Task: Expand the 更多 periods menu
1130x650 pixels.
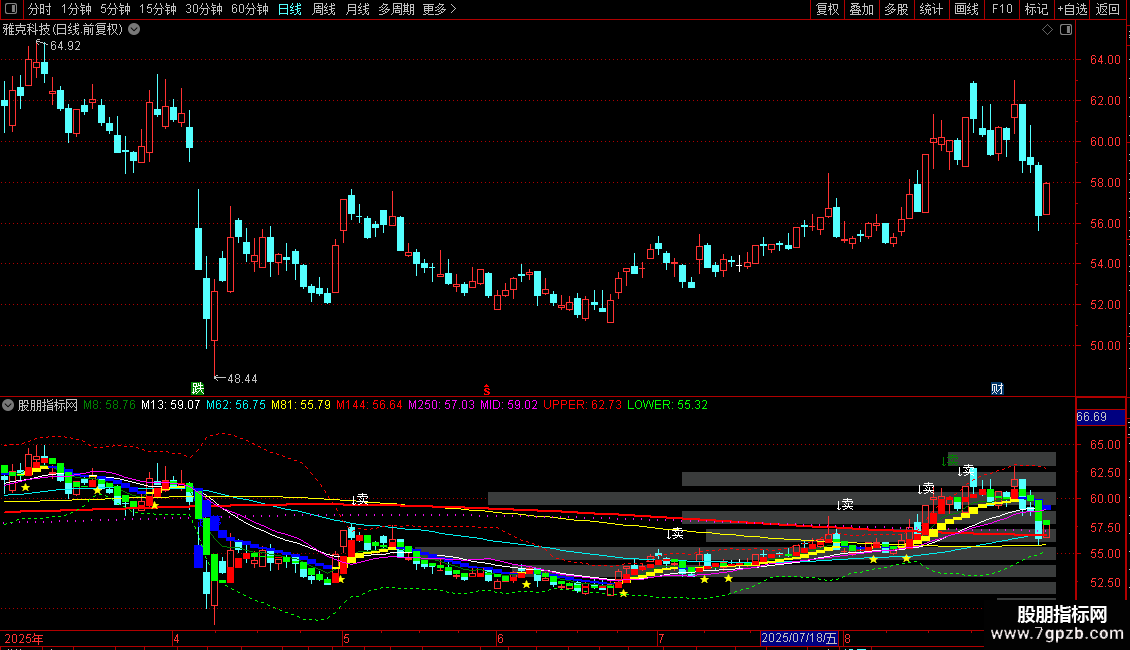Action: (x=439, y=9)
